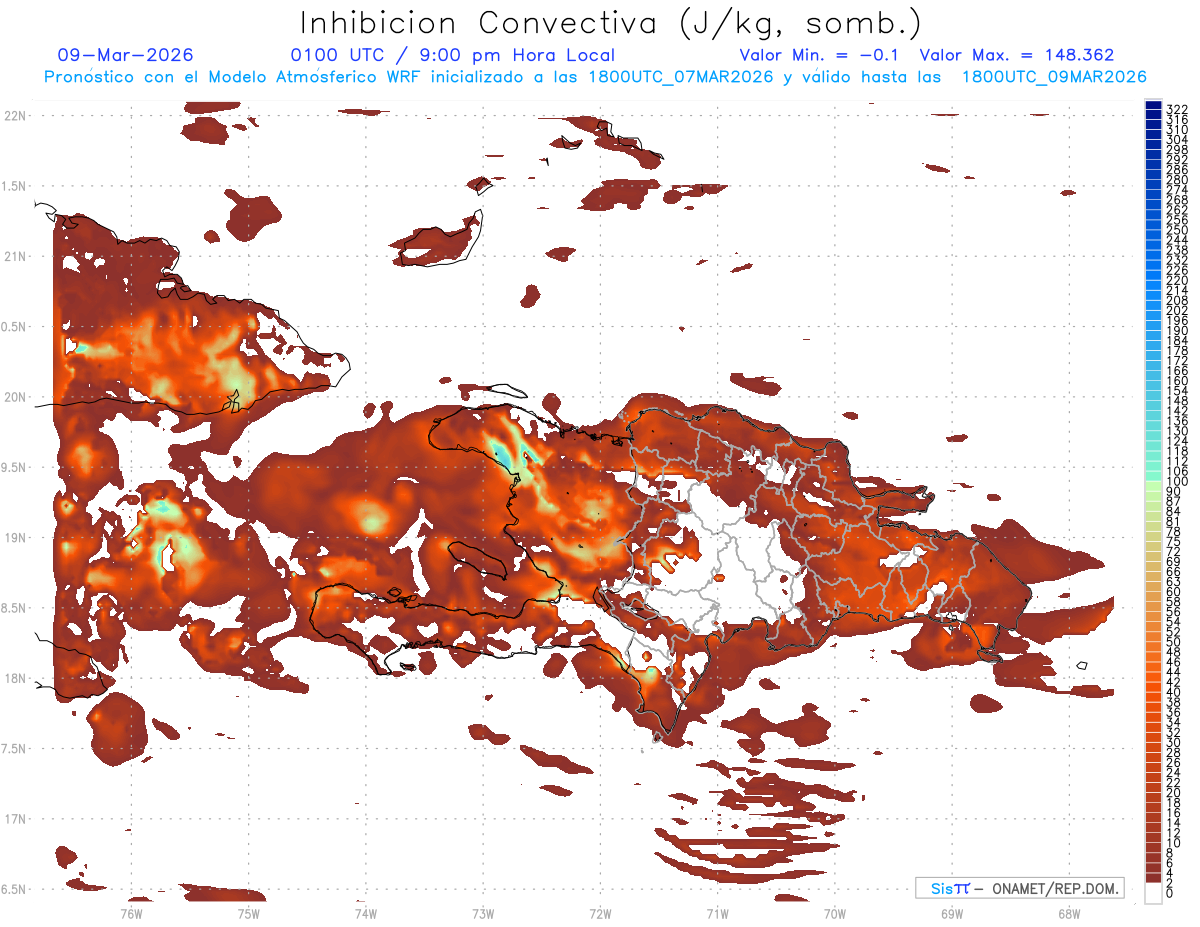The height and width of the screenshot is (927, 1200).
Task: Click the colorbar value 250
Action: 1176,230
